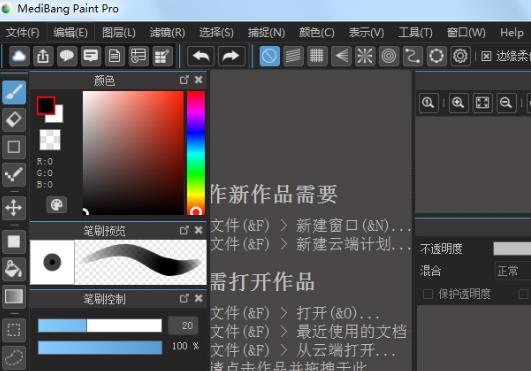Enable vanishing point snap
Image resolution: width=531 pixels, height=371 pixels.
341,56
